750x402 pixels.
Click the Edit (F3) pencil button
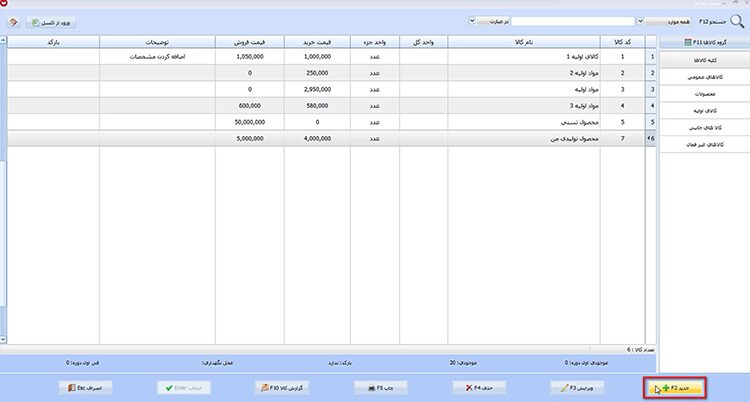(x=577, y=388)
